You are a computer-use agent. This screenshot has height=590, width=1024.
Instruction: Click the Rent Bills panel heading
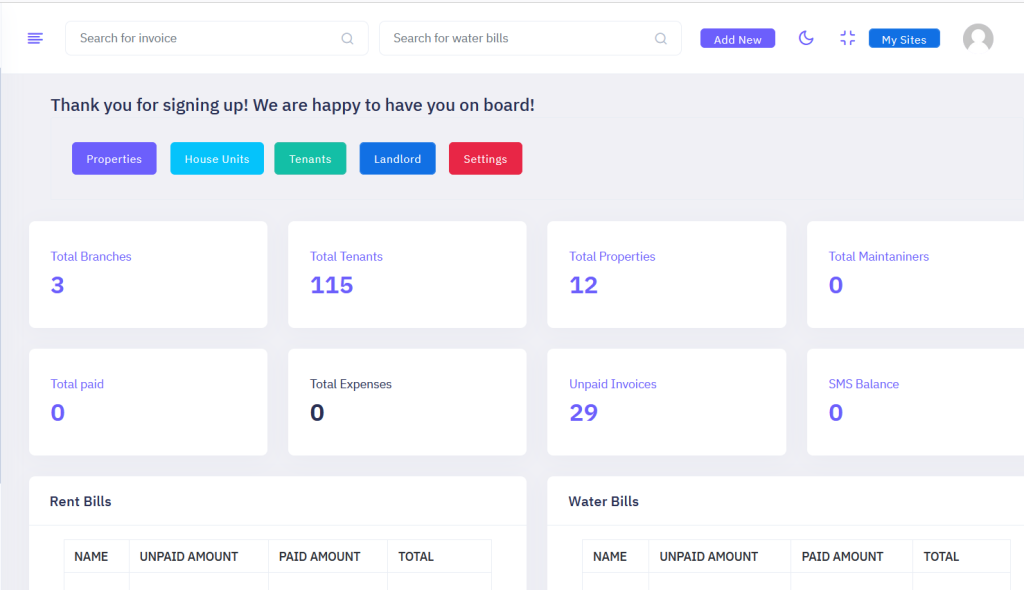pos(80,501)
